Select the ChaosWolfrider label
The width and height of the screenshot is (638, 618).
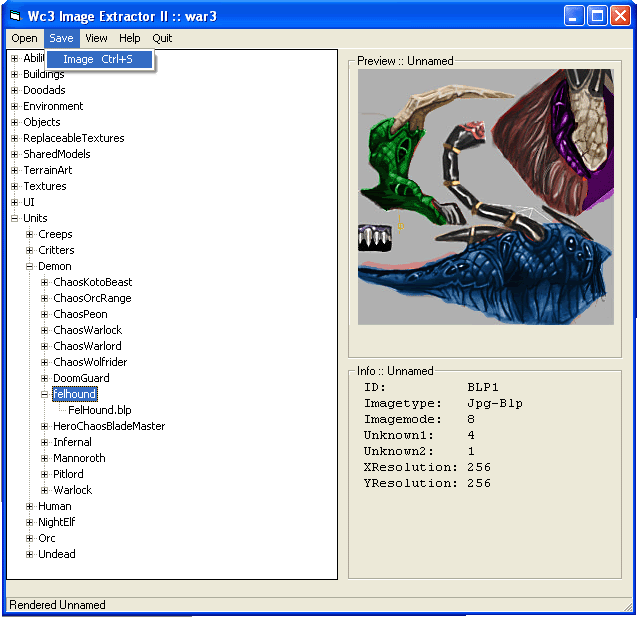90,363
